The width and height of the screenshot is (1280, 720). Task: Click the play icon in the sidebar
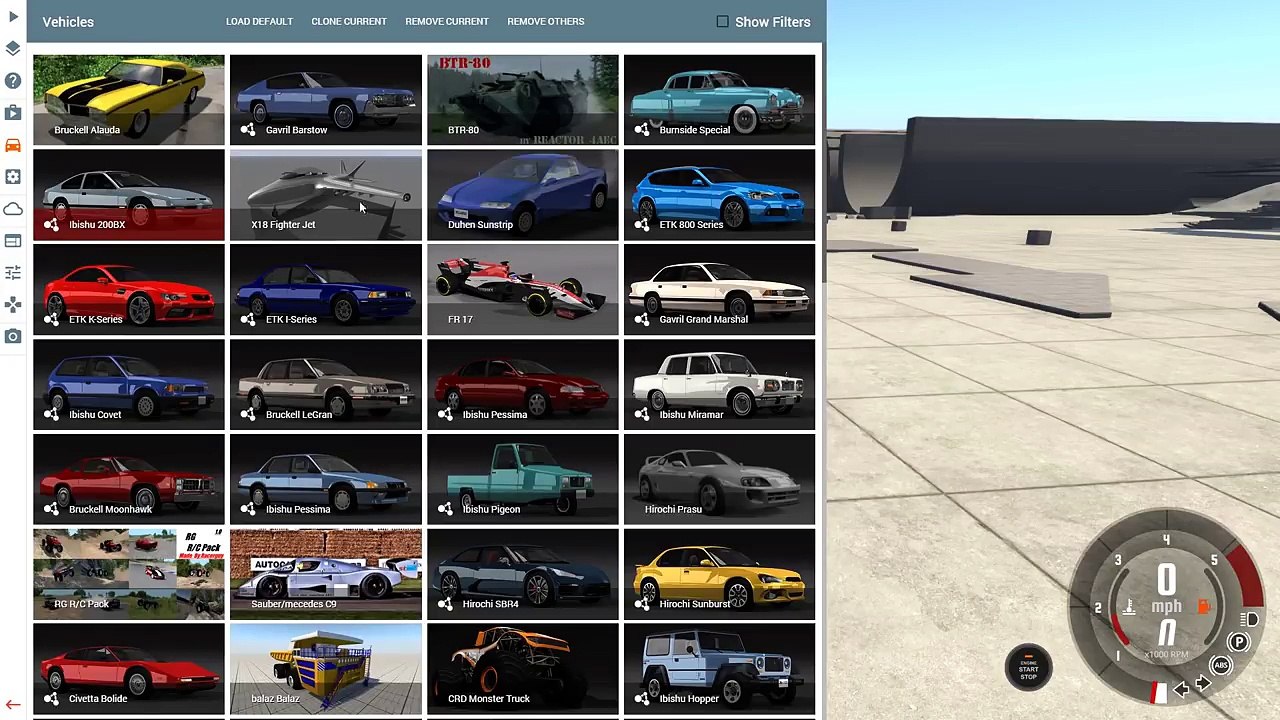13,16
